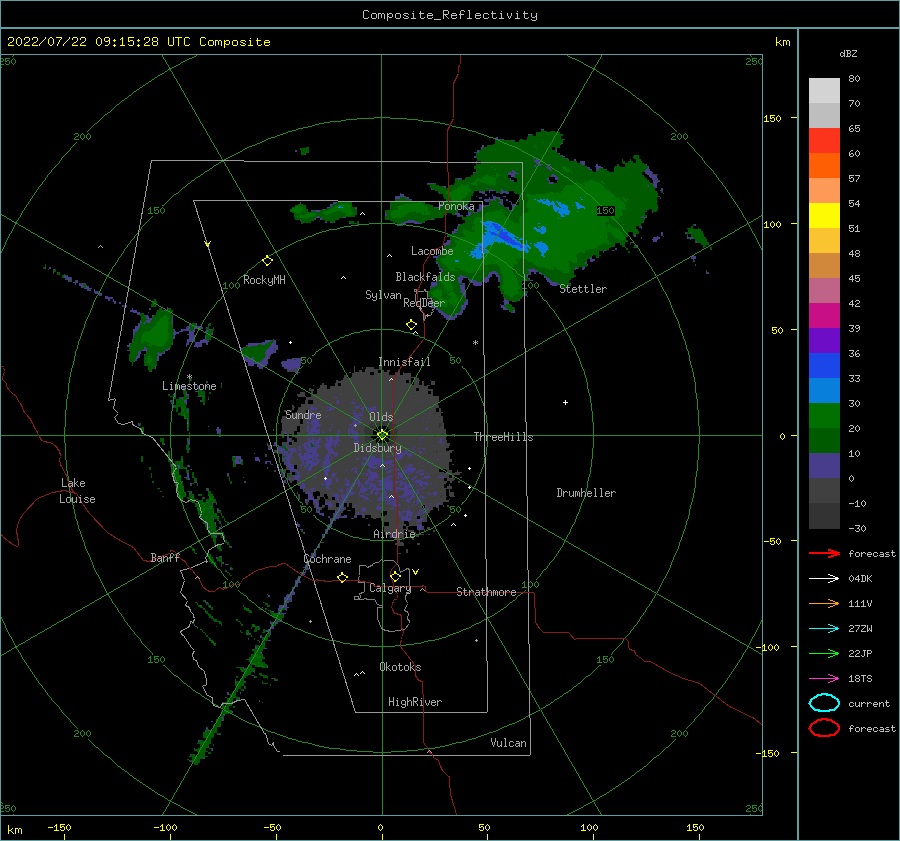Click the RockyMH label

[x=264, y=280]
